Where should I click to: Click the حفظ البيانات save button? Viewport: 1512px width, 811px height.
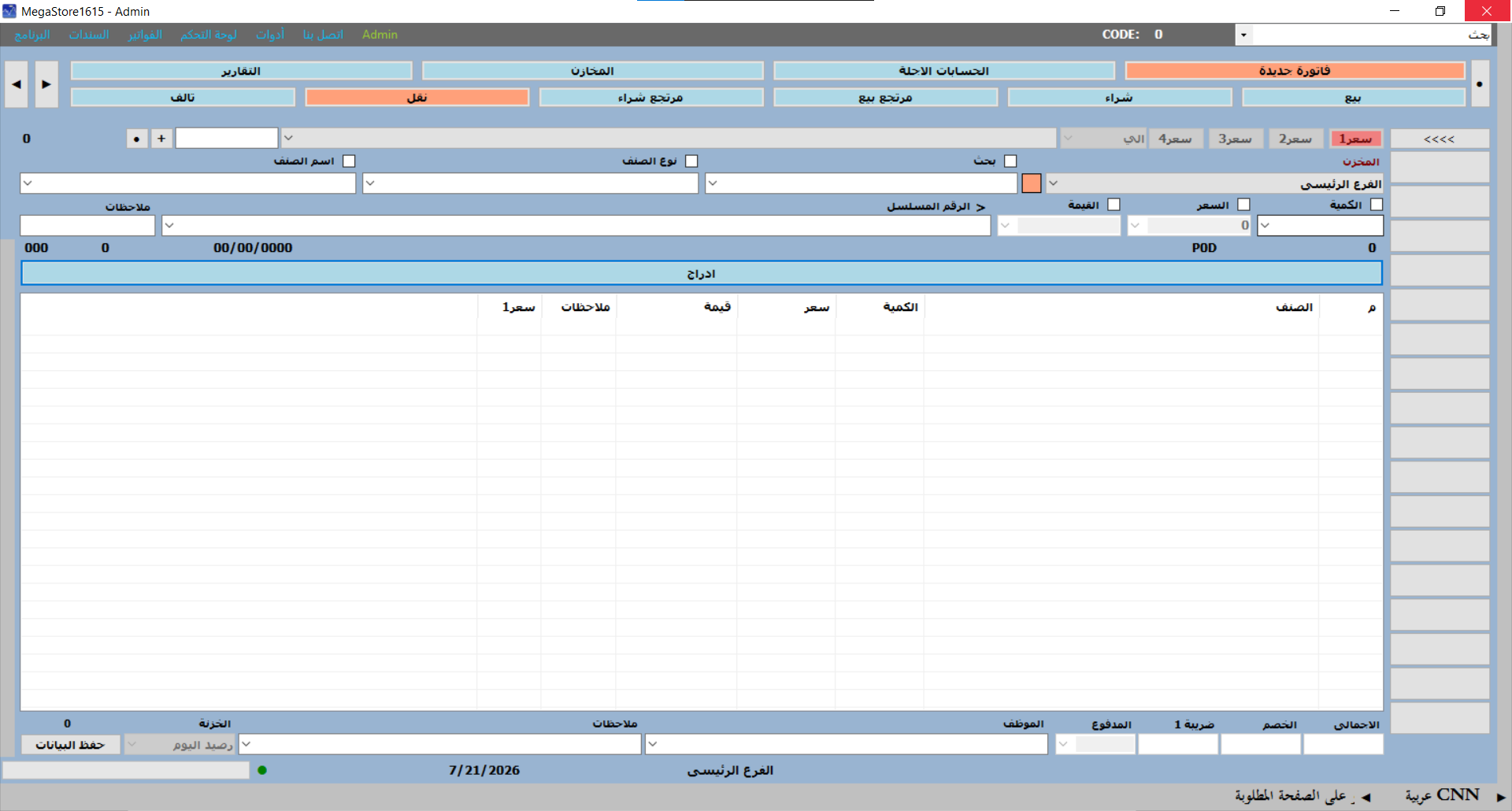70,745
